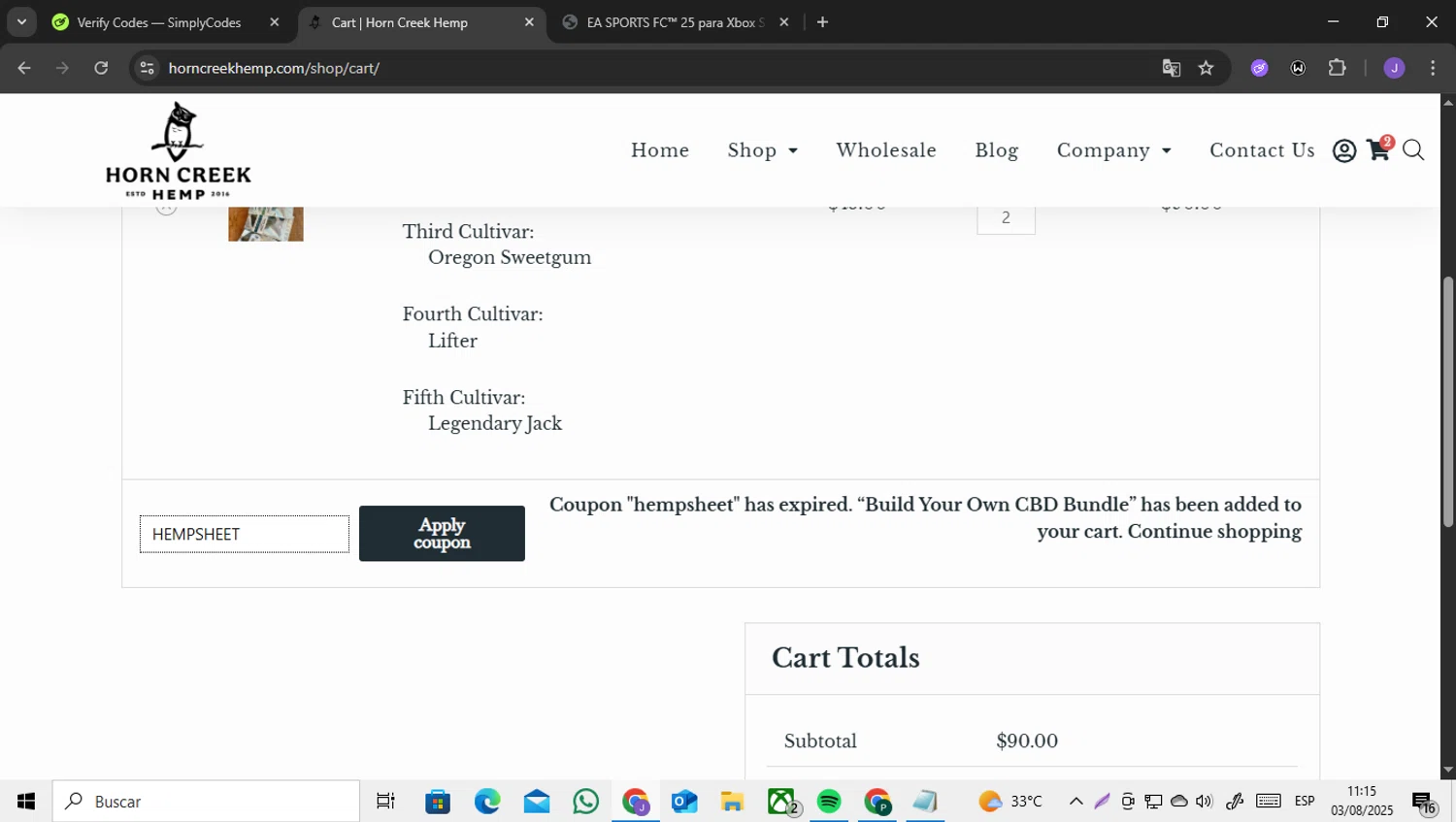Open the site search magnifier

point(1413,150)
